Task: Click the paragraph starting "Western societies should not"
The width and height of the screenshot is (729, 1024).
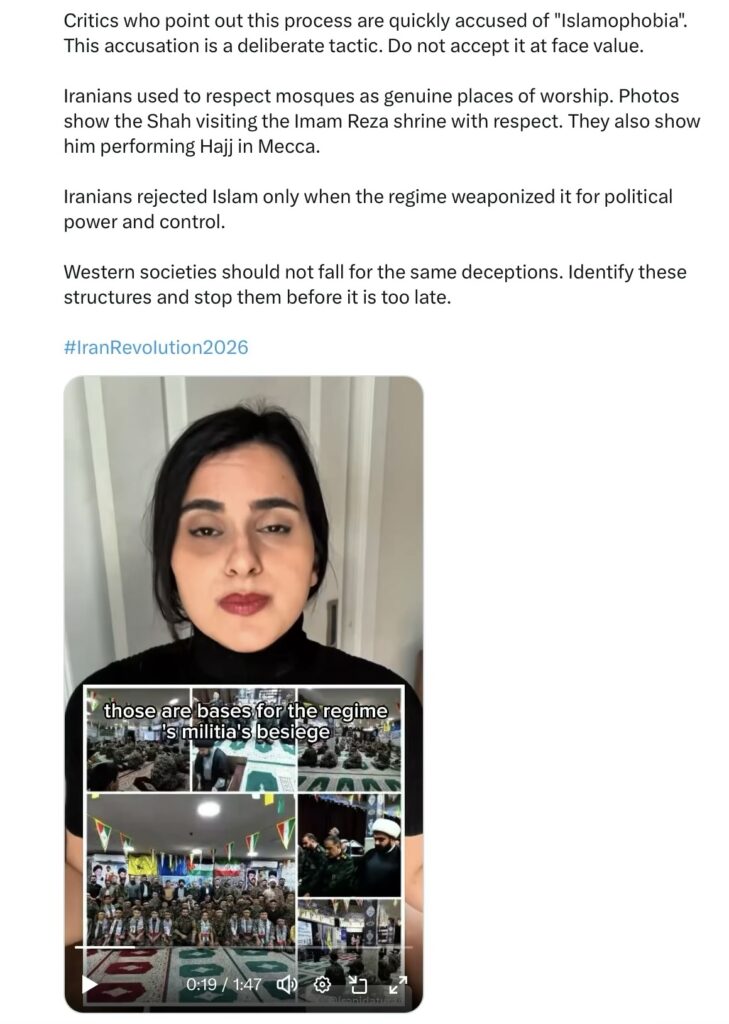Action: (375, 284)
